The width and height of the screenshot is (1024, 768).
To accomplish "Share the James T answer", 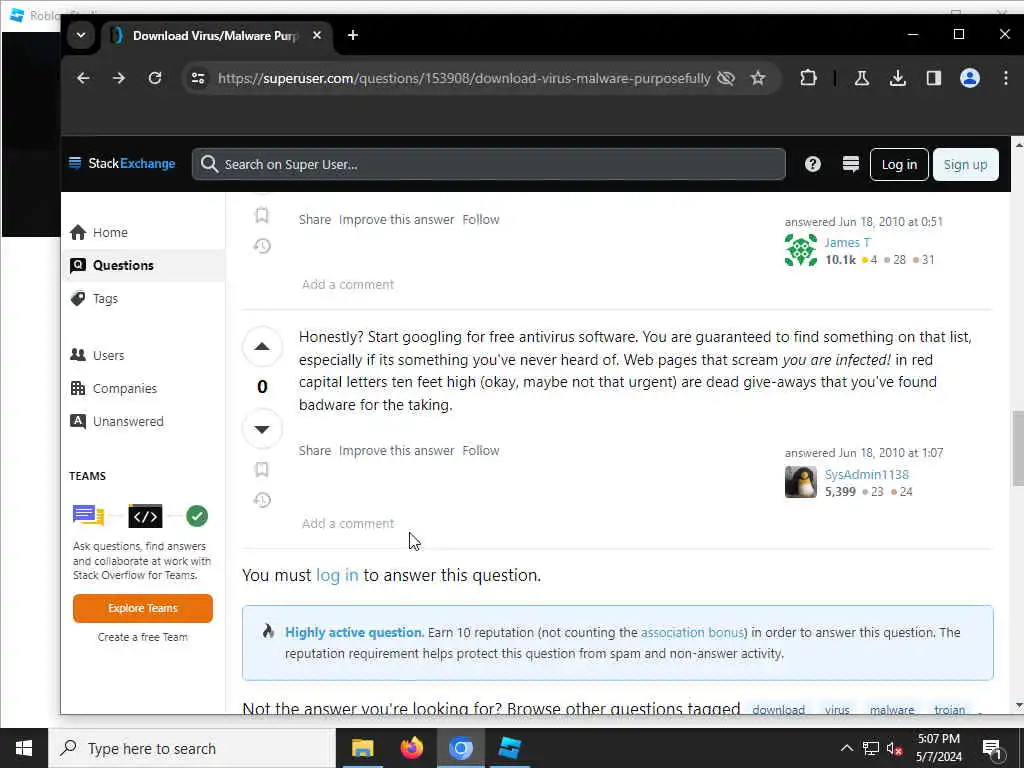I will tap(315, 219).
